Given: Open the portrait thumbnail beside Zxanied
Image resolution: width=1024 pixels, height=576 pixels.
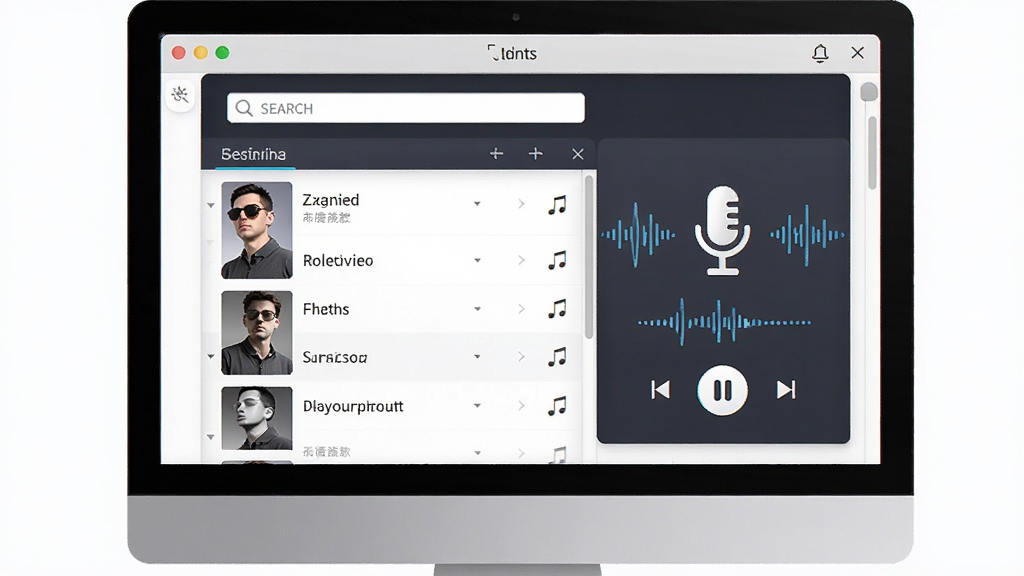Looking at the screenshot, I should pyautogui.click(x=257, y=231).
